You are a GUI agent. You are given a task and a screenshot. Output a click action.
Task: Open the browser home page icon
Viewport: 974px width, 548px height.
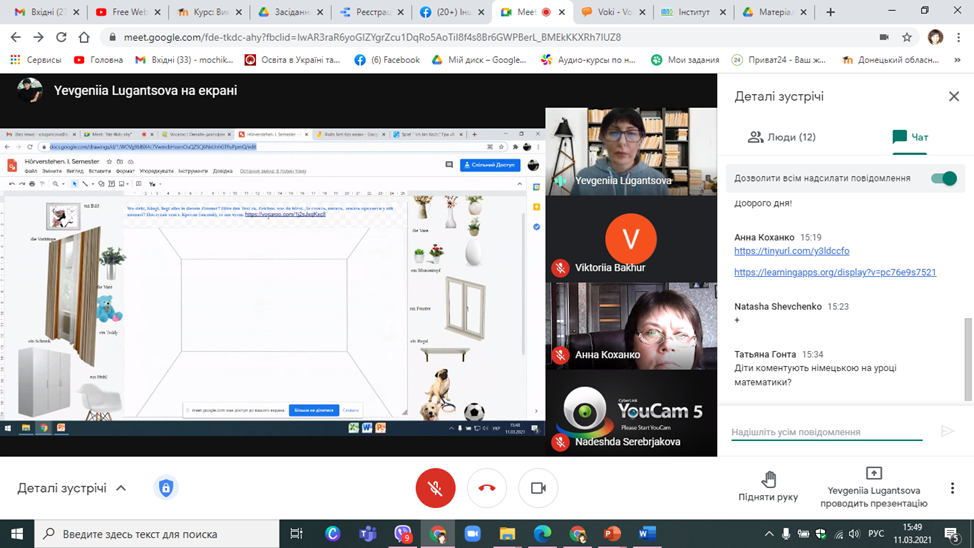point(84,37)
